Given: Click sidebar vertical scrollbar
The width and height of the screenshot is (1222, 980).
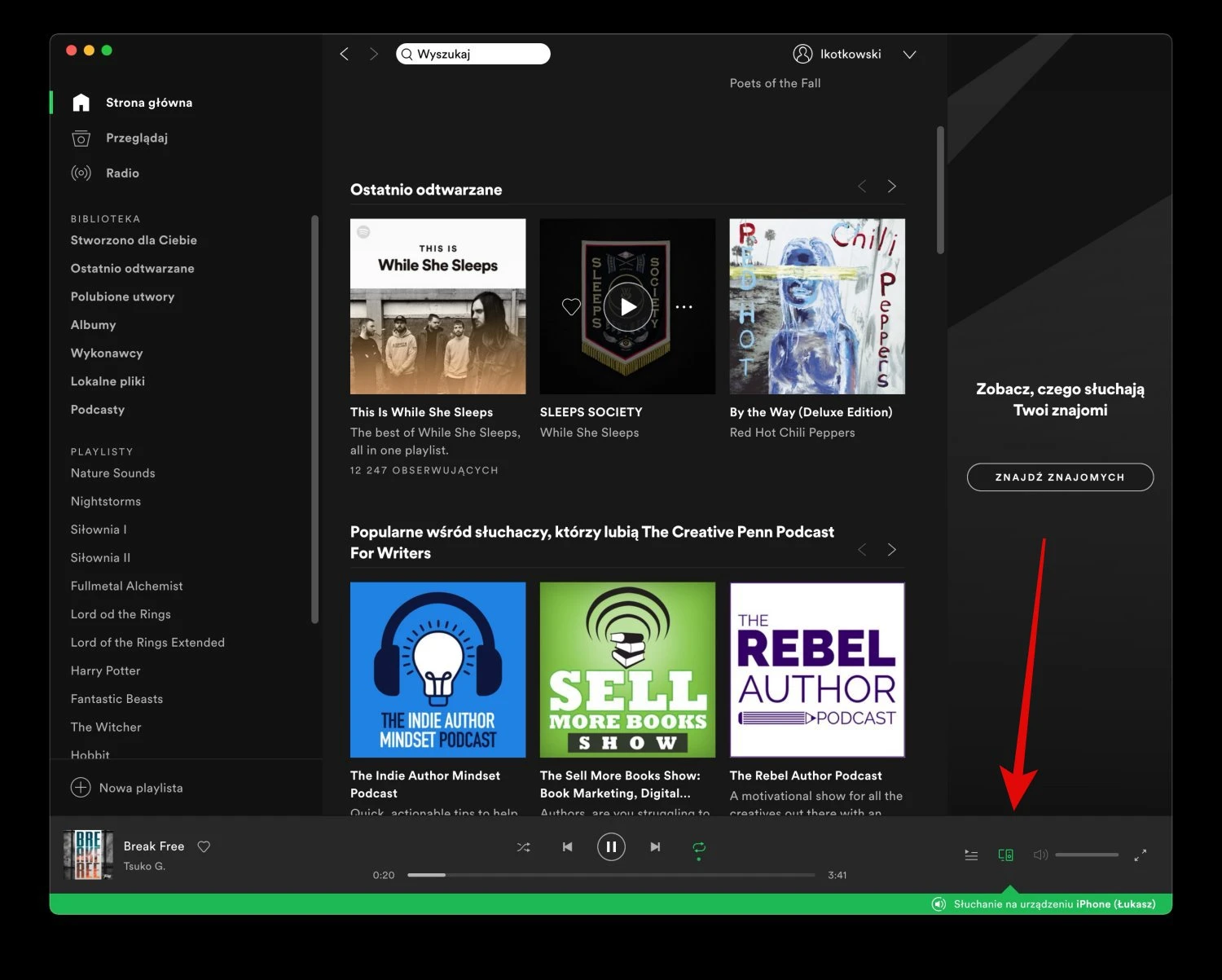Looking at the screenshot, I should click(x=314, y=420).
